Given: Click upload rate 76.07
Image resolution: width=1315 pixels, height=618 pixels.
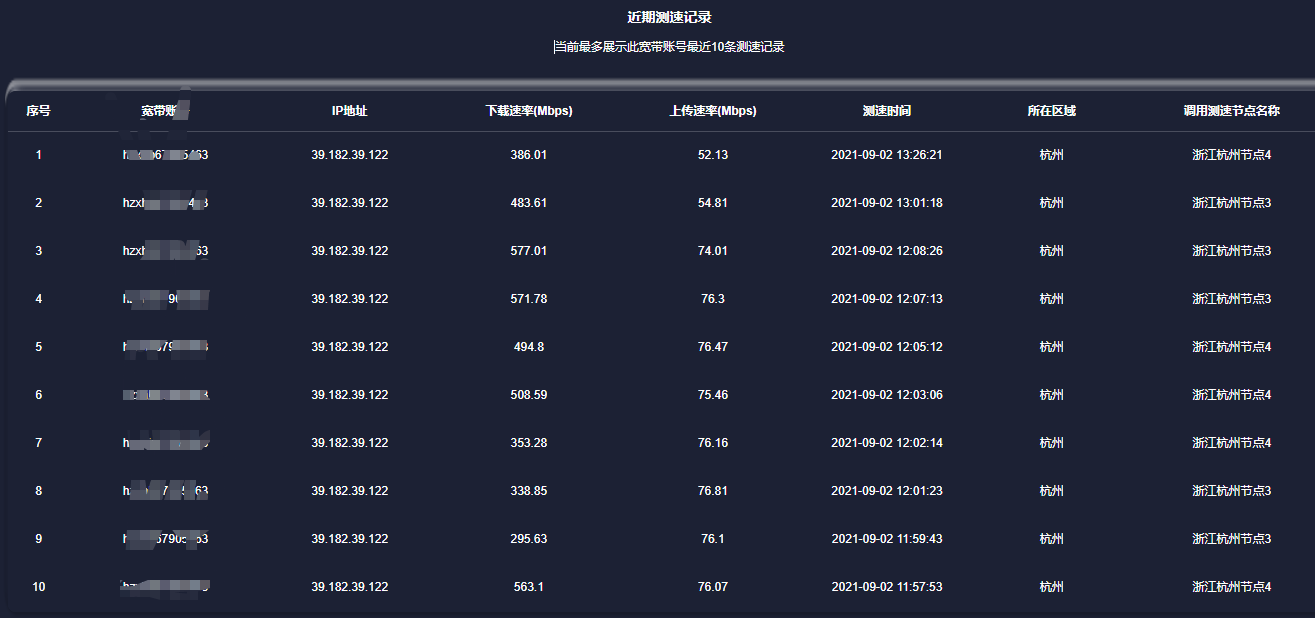Looking at the screenshot, I should [713, 587].
